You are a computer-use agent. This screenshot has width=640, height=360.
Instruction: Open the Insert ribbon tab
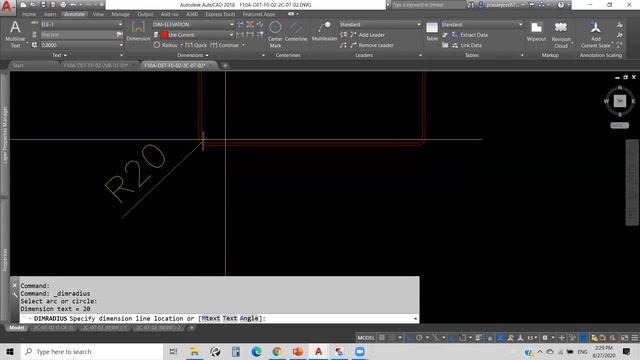click(50, 14)
